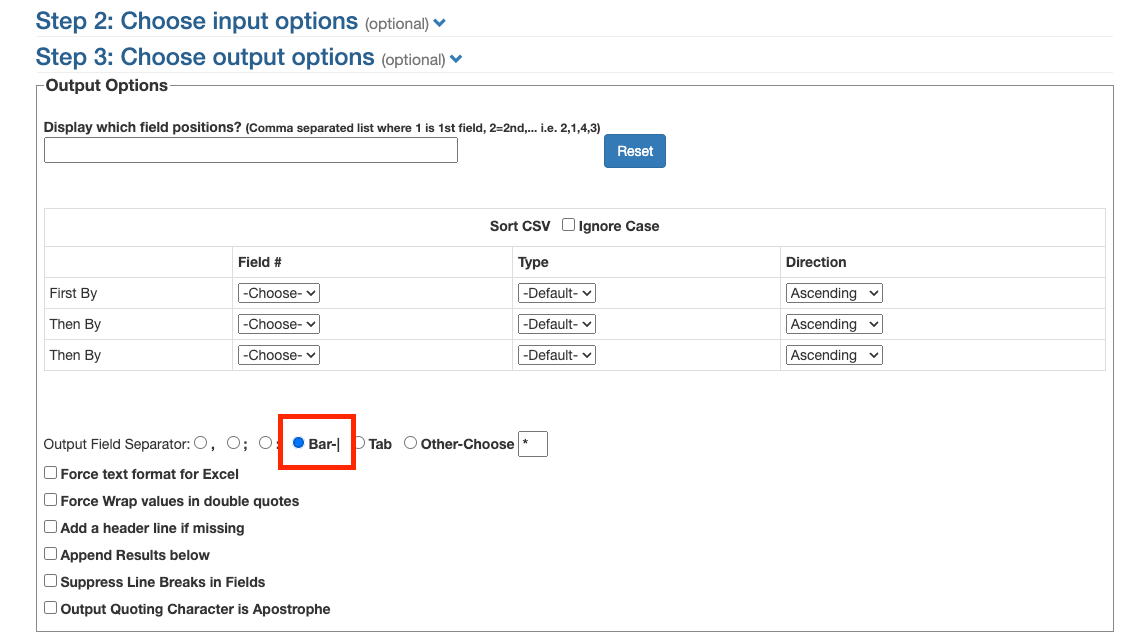The width and height of the screenshot is (1123, 635).
Task: Check Force Wrap values in double quotes
Action: (x=51, y=500)
